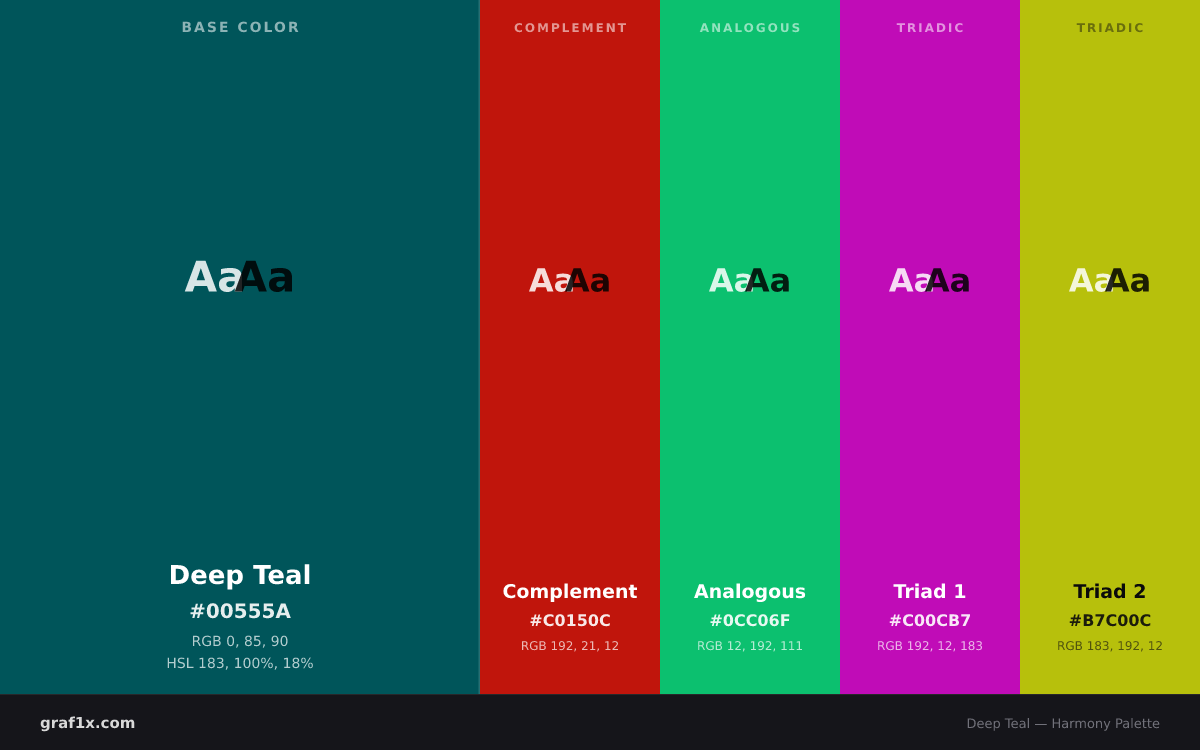Click the Aa text sample on Deep Teal
The width and height of the screenshot is (1200, 750).
[240, 278]
